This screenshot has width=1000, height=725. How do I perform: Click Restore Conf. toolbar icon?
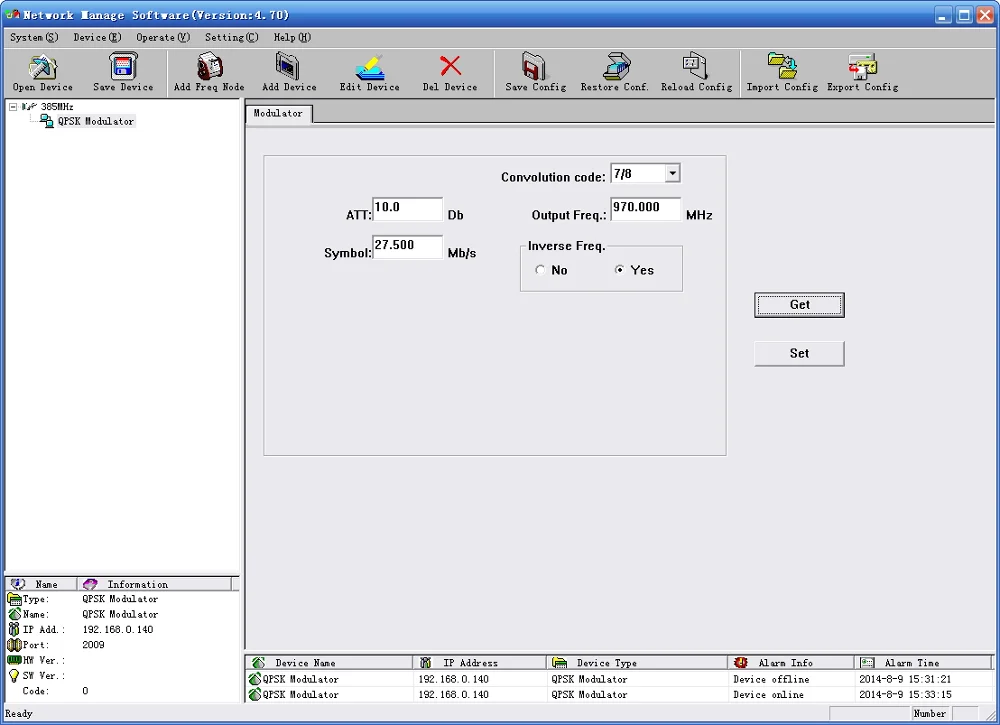click(x=615, y=66)
